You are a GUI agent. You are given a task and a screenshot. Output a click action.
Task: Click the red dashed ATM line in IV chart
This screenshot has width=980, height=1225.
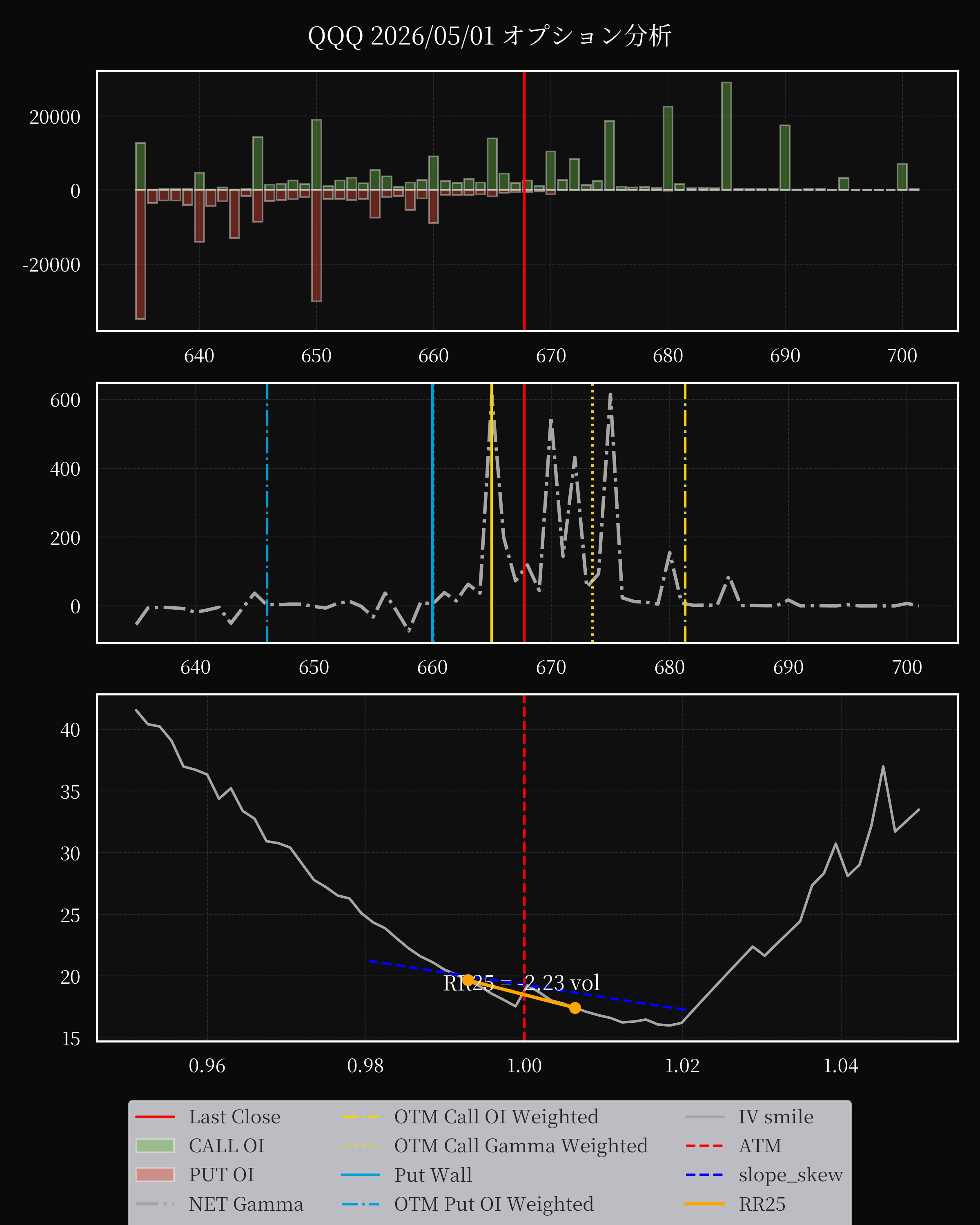[524, 868]
